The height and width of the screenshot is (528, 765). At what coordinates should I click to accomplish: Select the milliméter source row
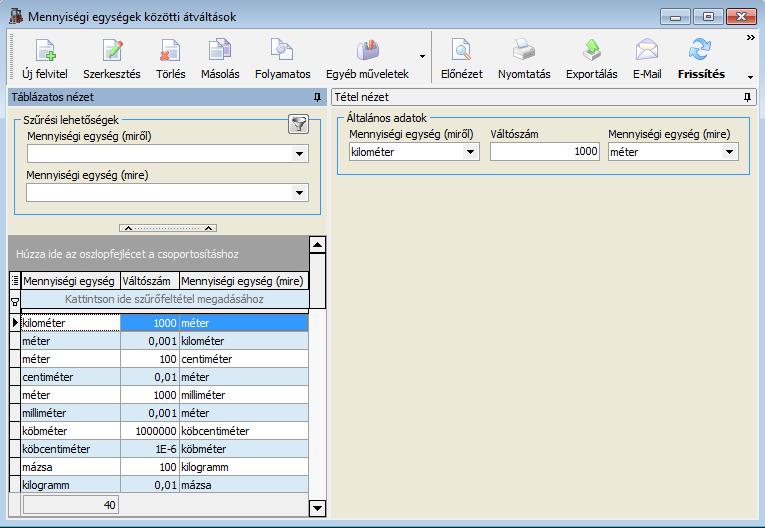tap(71, 413)
